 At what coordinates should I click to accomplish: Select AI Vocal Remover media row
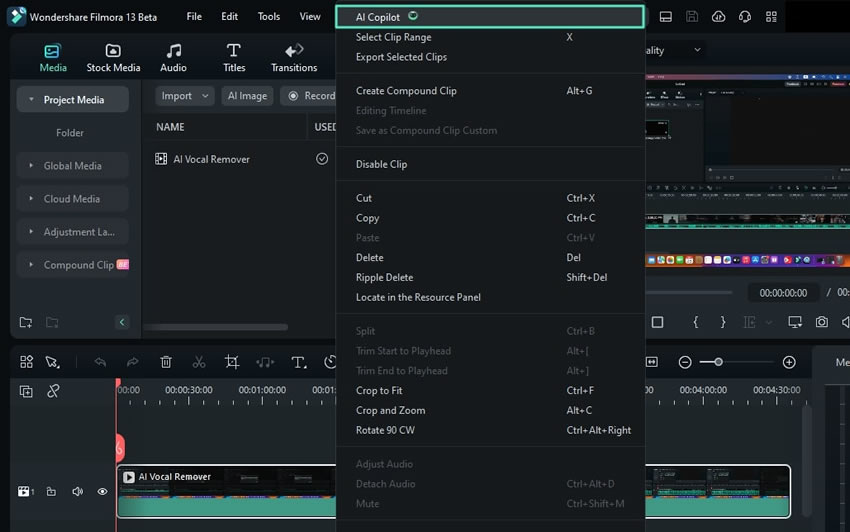tap(239, 159)
